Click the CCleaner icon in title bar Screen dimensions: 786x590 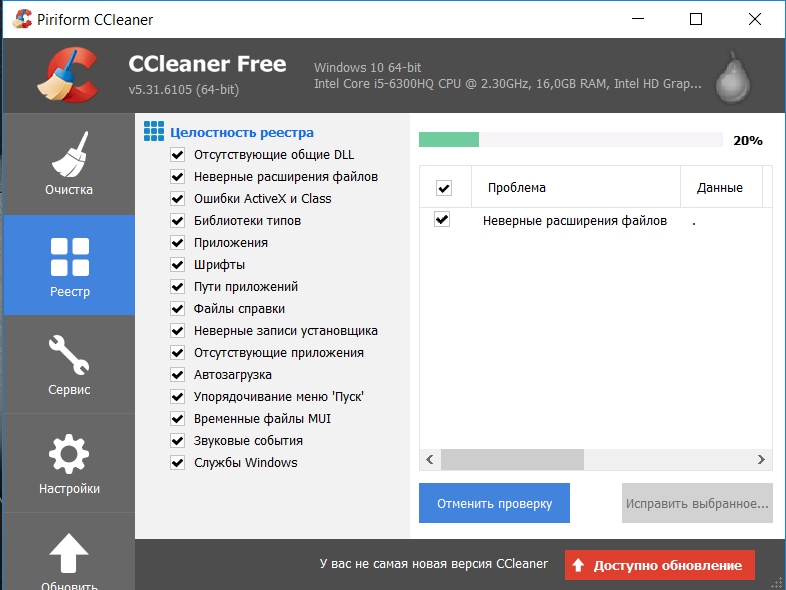[22, 19]
